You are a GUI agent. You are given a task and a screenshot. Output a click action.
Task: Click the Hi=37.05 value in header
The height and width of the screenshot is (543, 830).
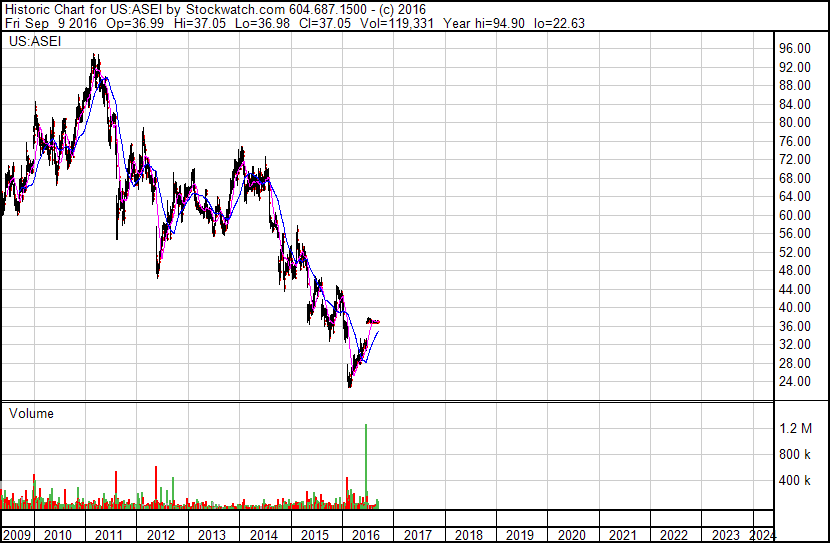coord(199,23)
